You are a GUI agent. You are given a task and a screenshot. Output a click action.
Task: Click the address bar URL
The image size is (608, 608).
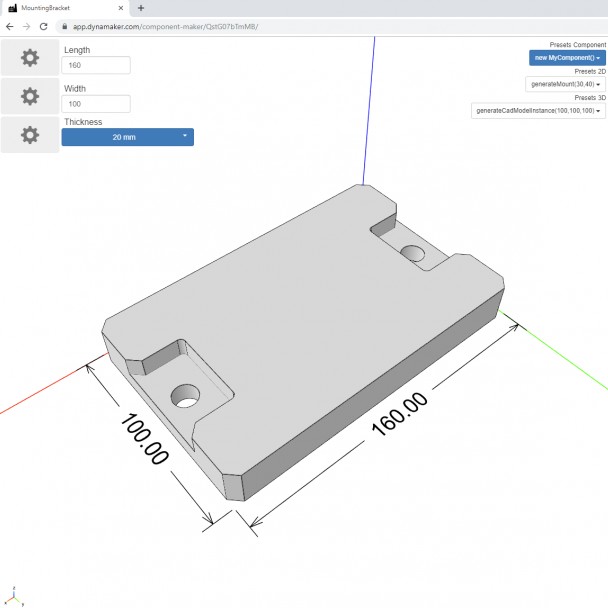pyautogui.click(x=165, y=26)
